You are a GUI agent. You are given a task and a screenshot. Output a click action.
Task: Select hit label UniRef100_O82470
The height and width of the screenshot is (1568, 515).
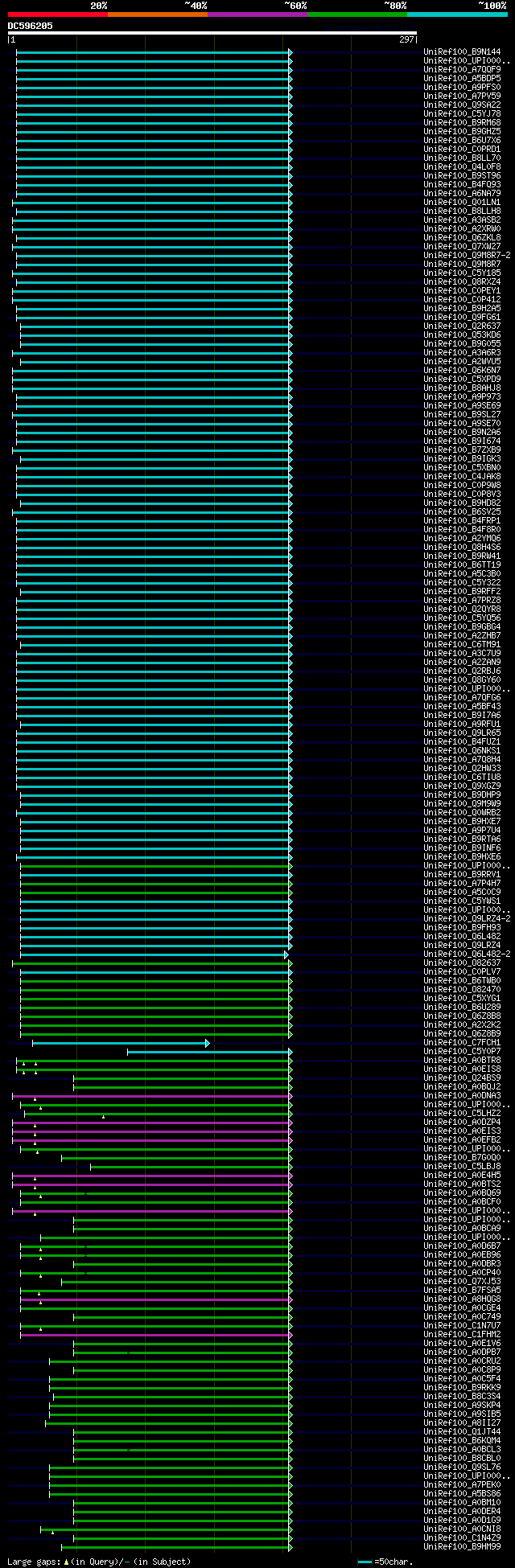(x=462, y=990)
